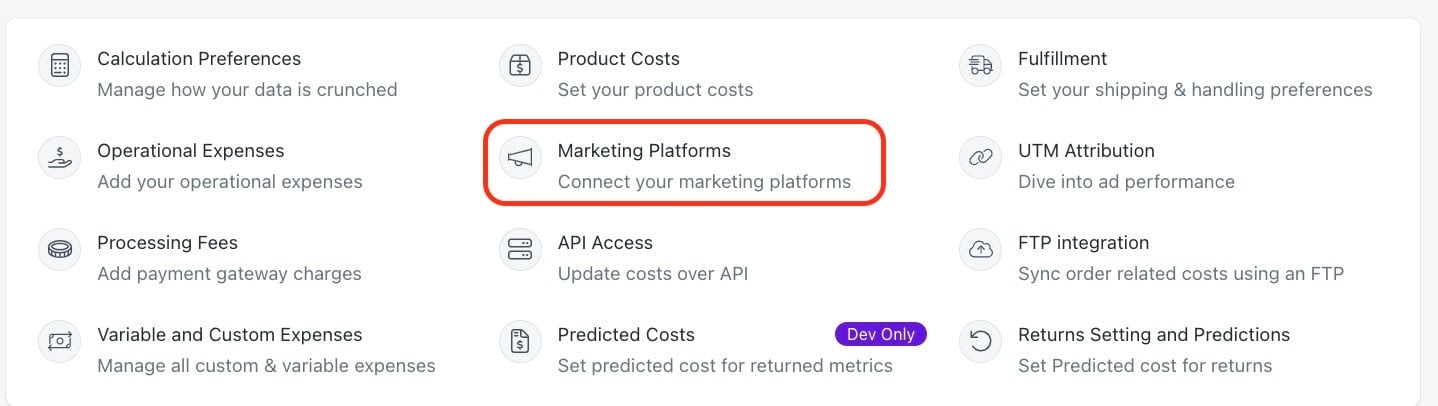Click the Returns Setting circular arrow icon

click(981, 342)
